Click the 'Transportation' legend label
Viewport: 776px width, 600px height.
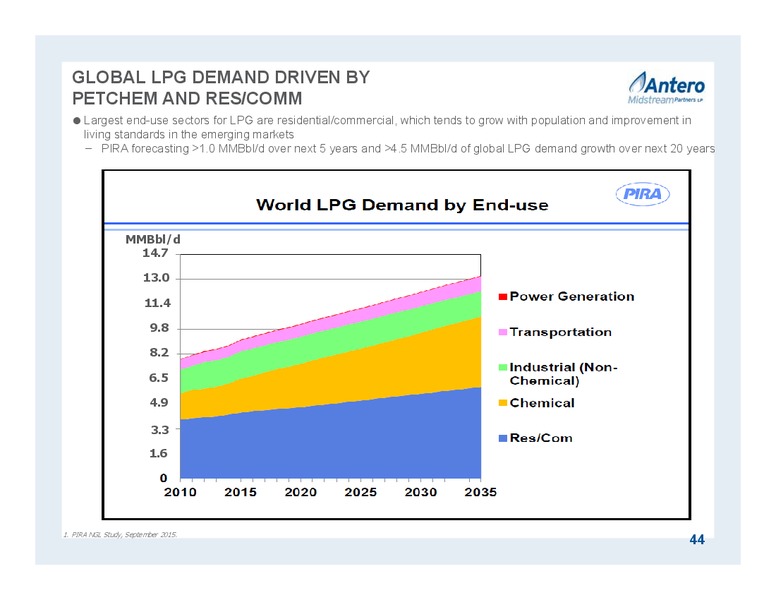pyautogui.click(x=561, y=332)
